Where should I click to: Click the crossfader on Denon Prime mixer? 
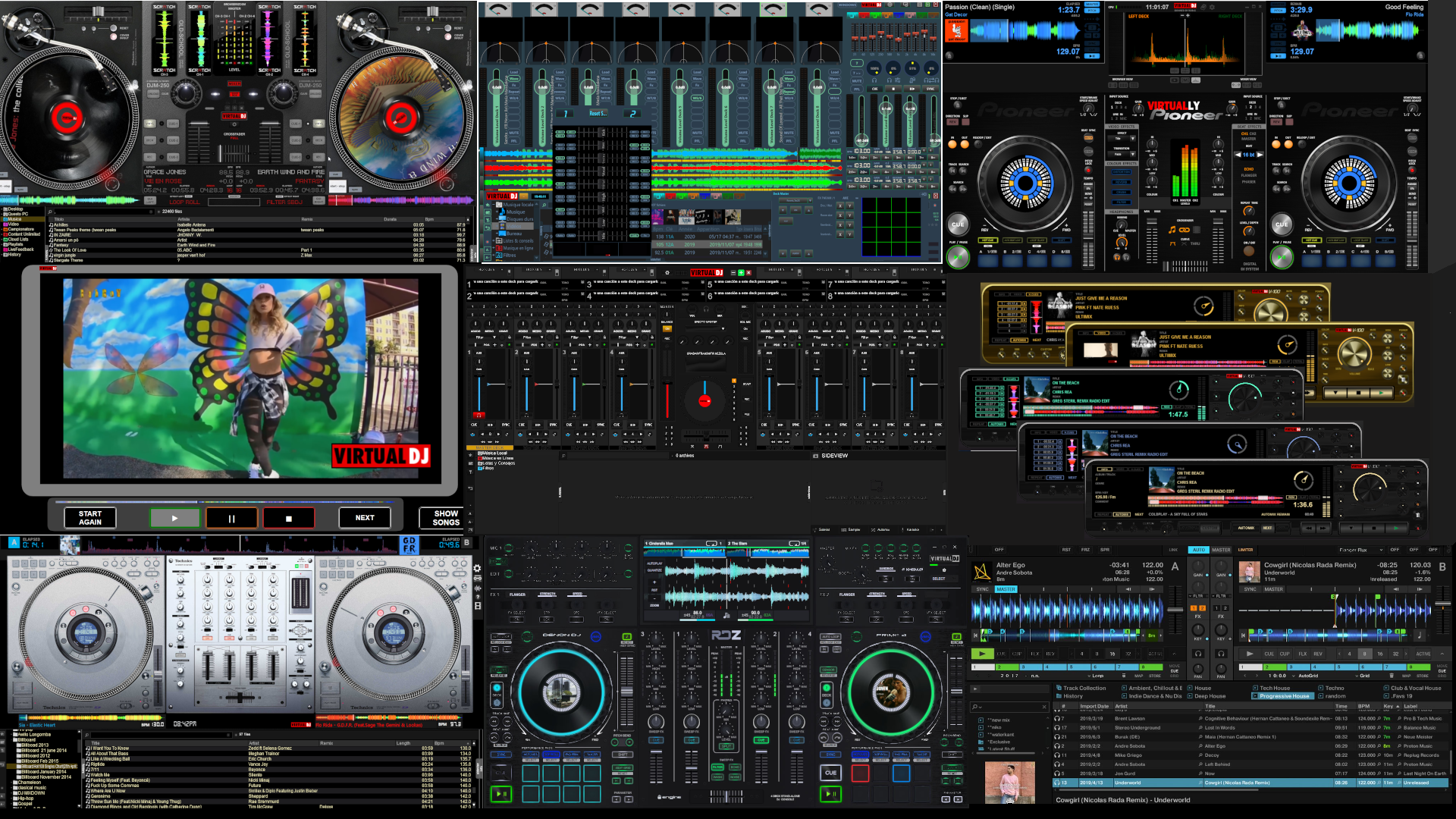[726, 795]
